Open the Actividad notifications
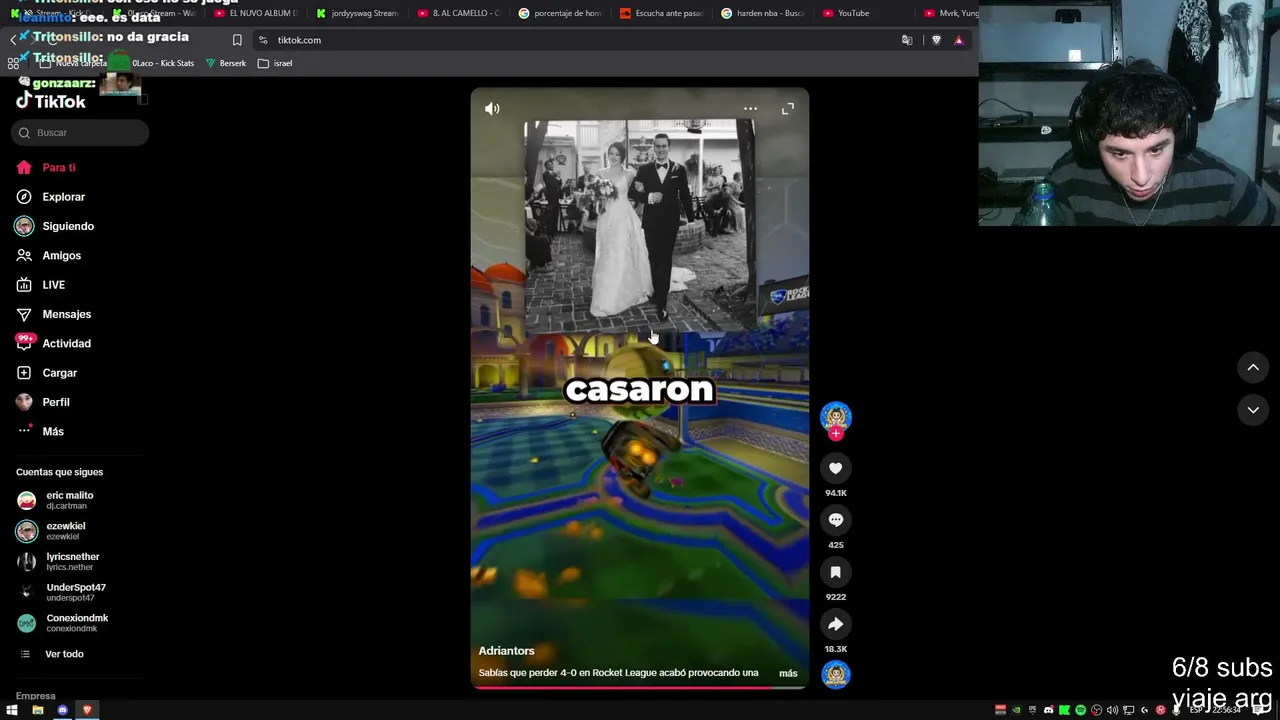Image resolution: width=1280 pixels, height=720 pixels. coord(54,343)
